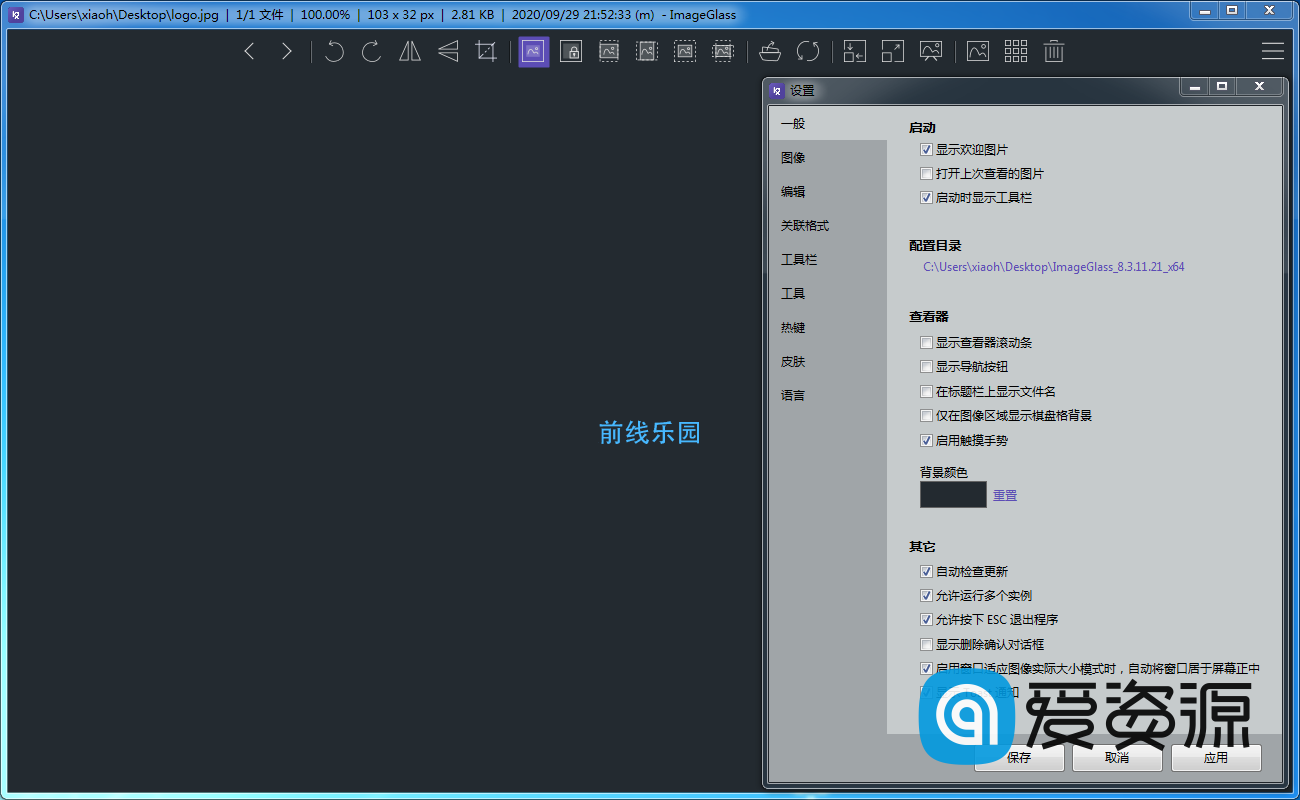Image resolution: width=1300 pixels, height=800 pixels.
Task: Delete the current image with trash icon
Action: (1053, 51)
